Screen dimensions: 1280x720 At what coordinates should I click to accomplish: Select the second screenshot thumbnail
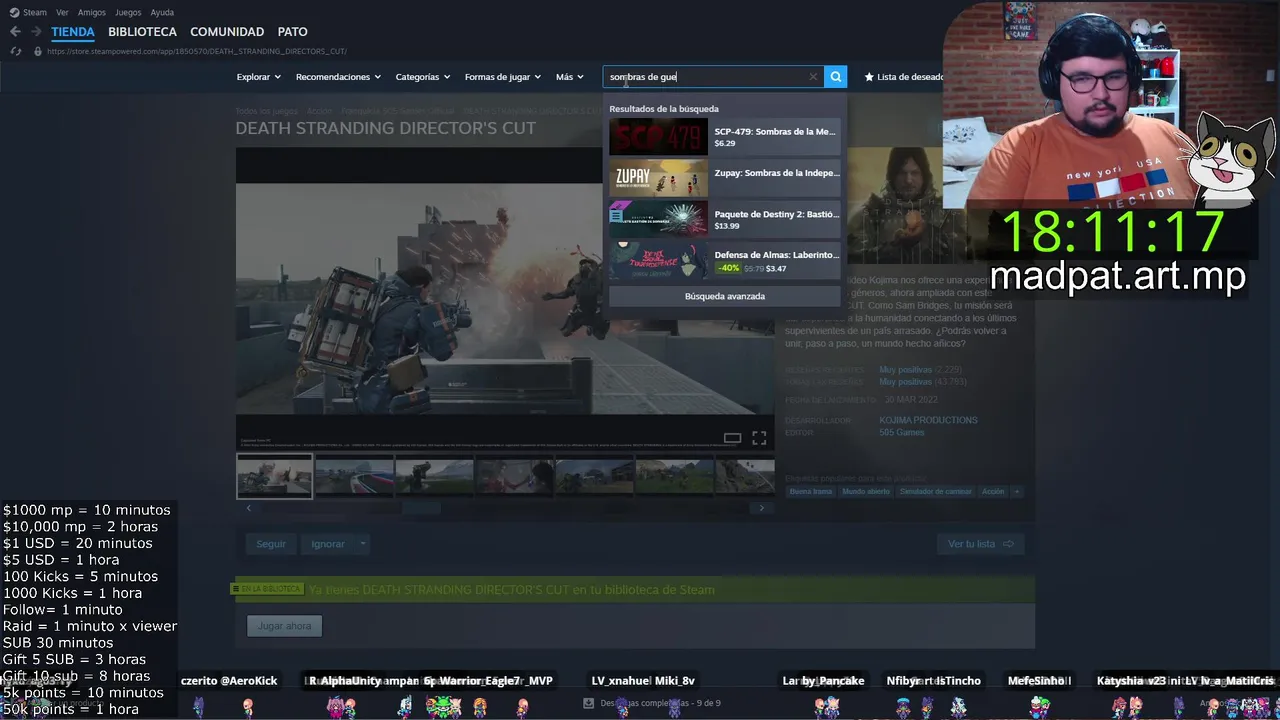coord(354,476)
